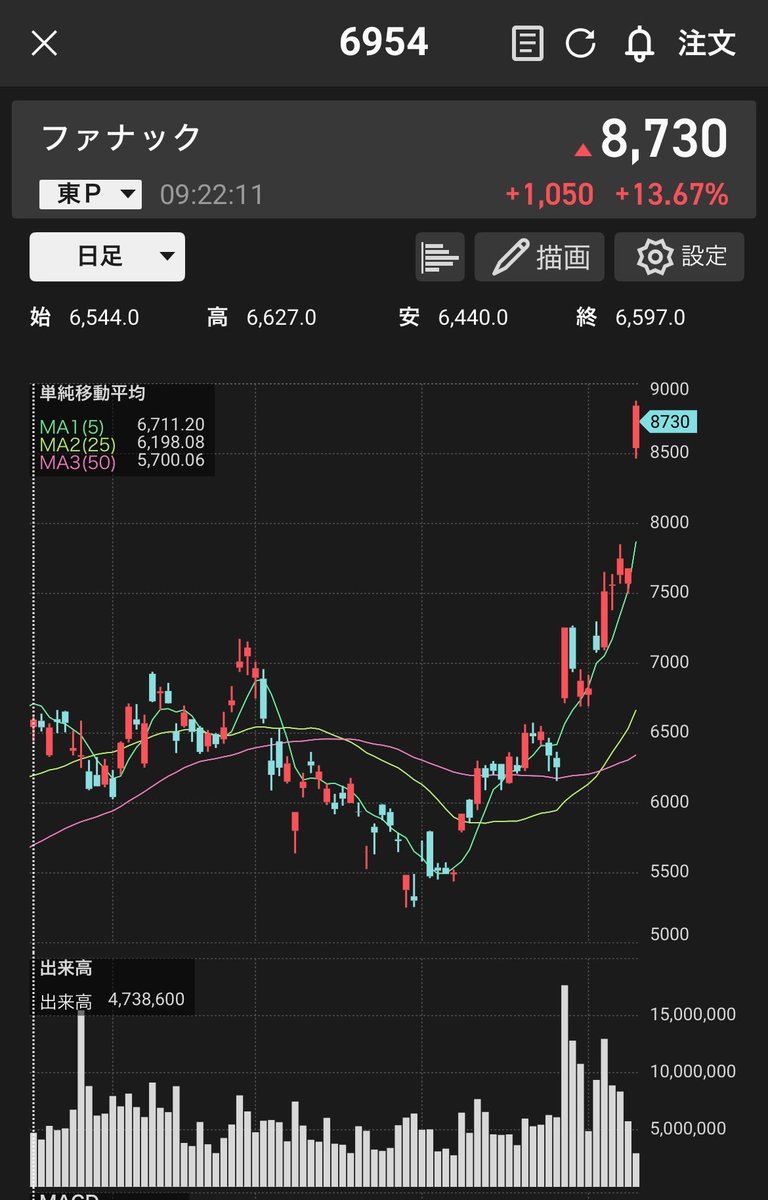Tap the tallest recent volume bar
Image resolution: width=768 pixels, height=1200 pixels.
click(565, 1084)
